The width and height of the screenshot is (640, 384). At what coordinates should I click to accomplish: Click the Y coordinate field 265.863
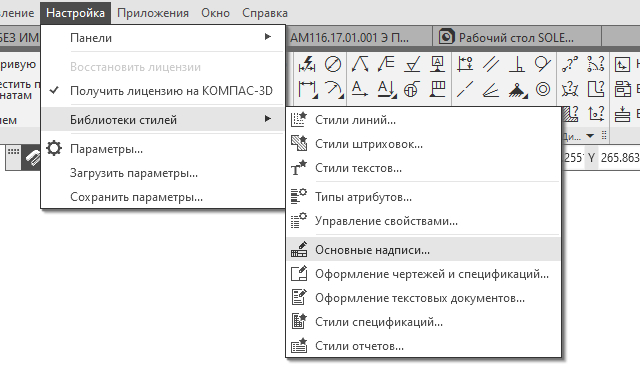620,157
